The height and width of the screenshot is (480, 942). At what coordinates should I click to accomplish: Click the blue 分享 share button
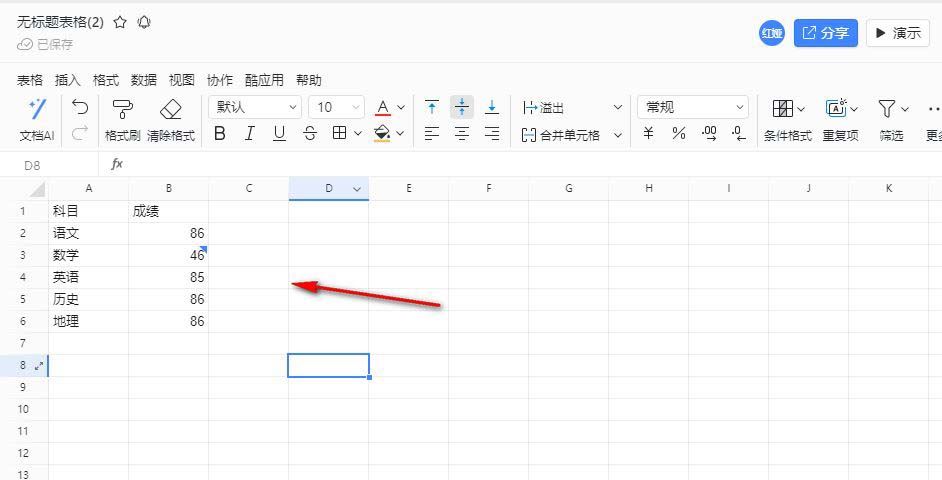(x=825, y=33)
